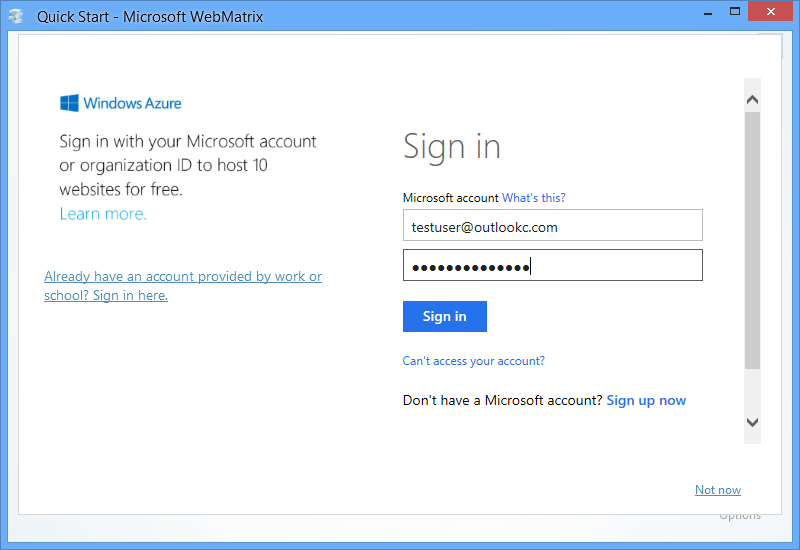Image resolution: width=800 pixels, height=550 pixels.
Task: Open the Learn more link
Action: (103, 214)
